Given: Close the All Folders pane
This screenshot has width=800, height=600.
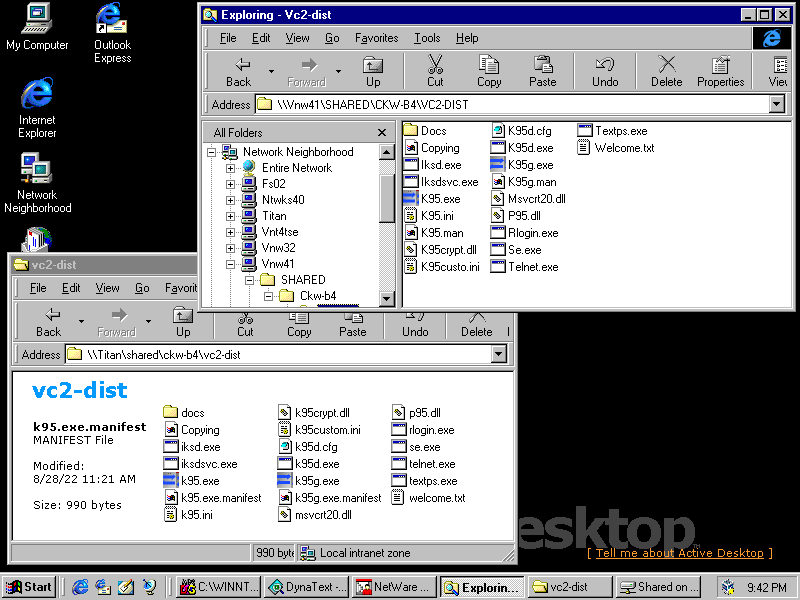Looking at the screenshot, I should [x=382, y=133].
